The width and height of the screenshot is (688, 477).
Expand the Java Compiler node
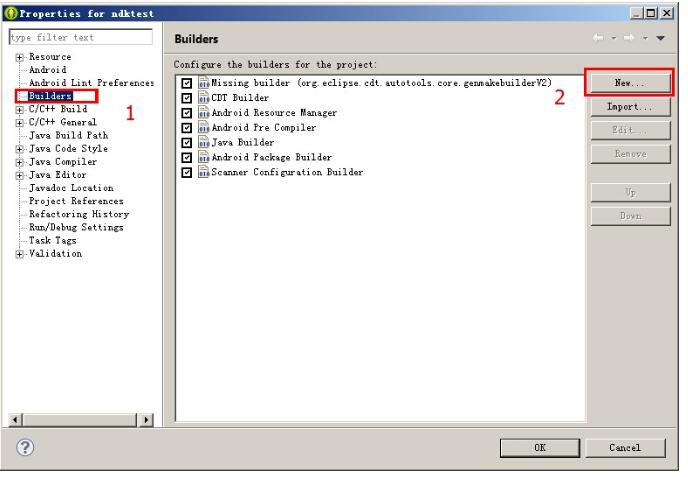19,162
